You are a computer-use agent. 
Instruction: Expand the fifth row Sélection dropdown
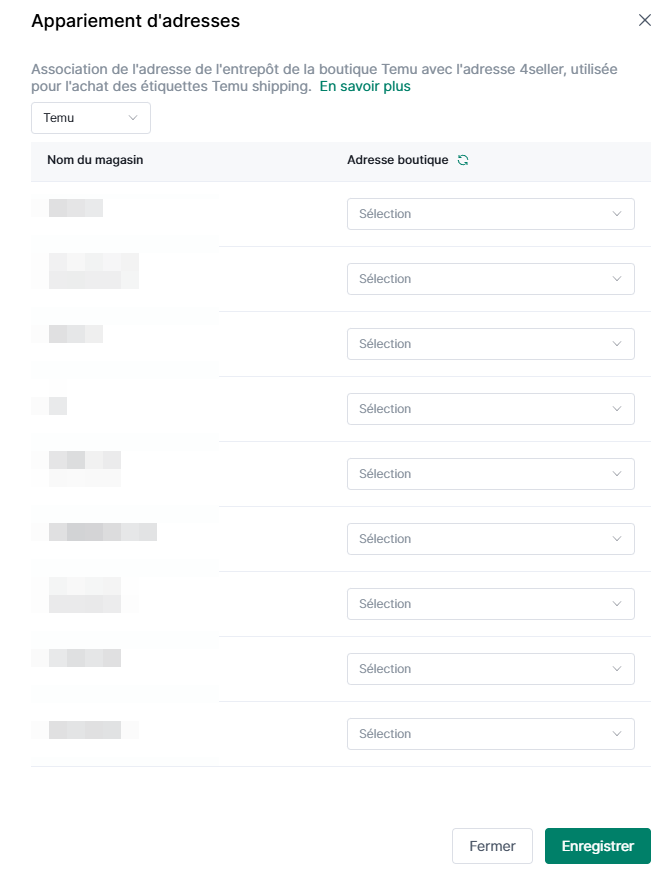tap(490, 474)
